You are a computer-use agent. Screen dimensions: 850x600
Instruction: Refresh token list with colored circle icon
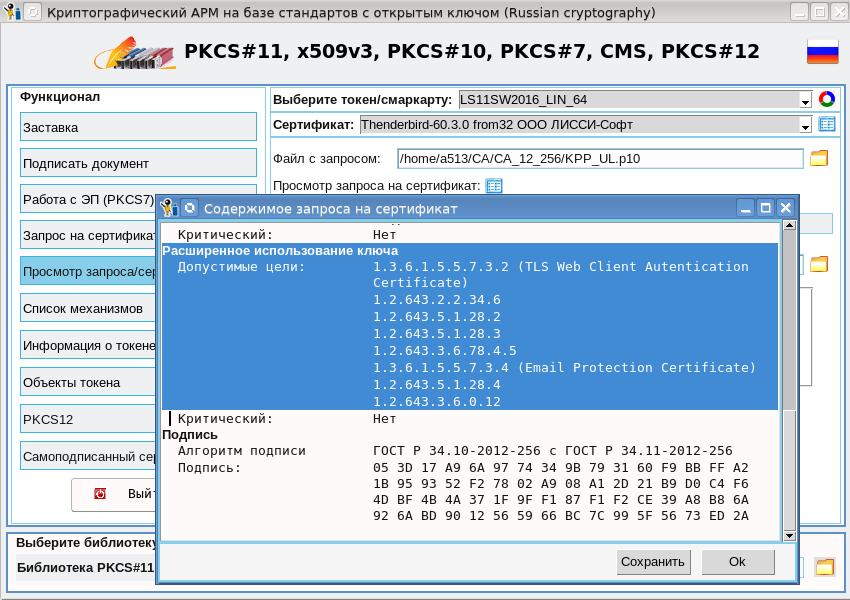click(827, 99)
